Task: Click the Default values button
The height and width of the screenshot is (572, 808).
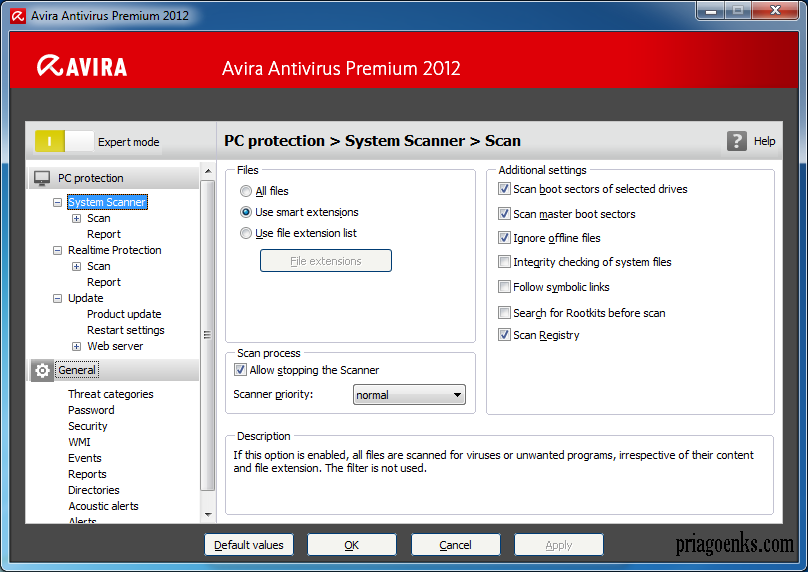Action: [x=249, y=545]
